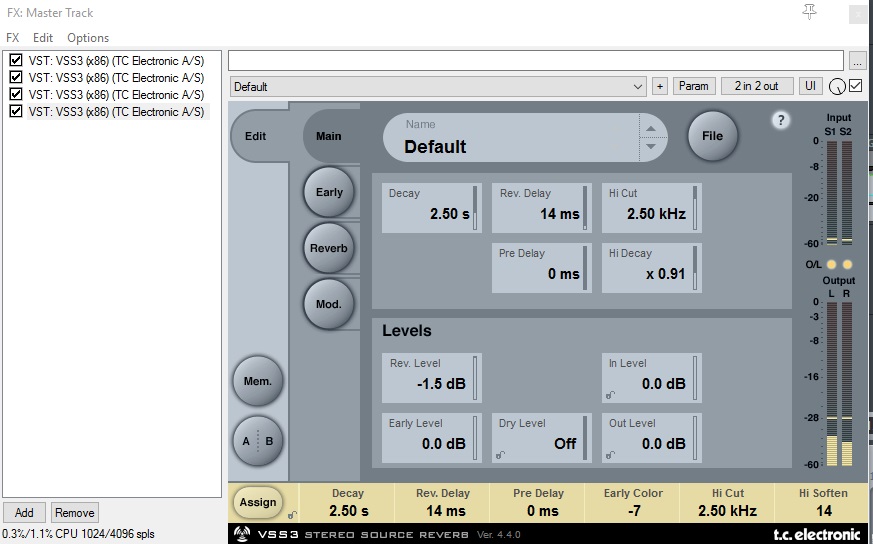Viewport: 873px width, 544px height.
Task: Click the Hi Decay x 0.91 parameter
Action: click(651, 268)
